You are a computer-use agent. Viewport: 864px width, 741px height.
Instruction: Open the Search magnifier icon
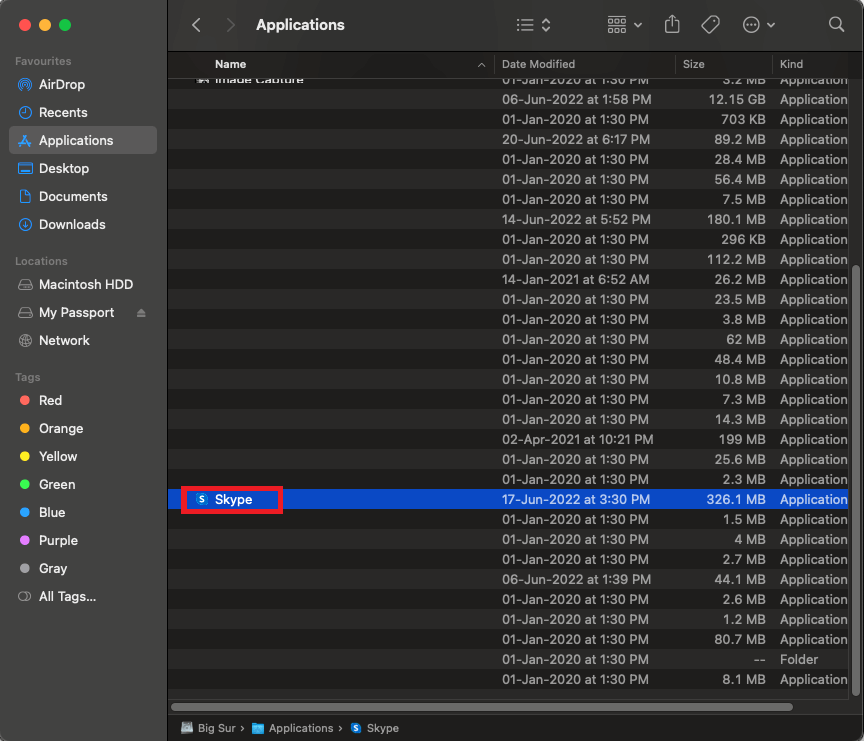pyautogui.click(x=836, y=25)
